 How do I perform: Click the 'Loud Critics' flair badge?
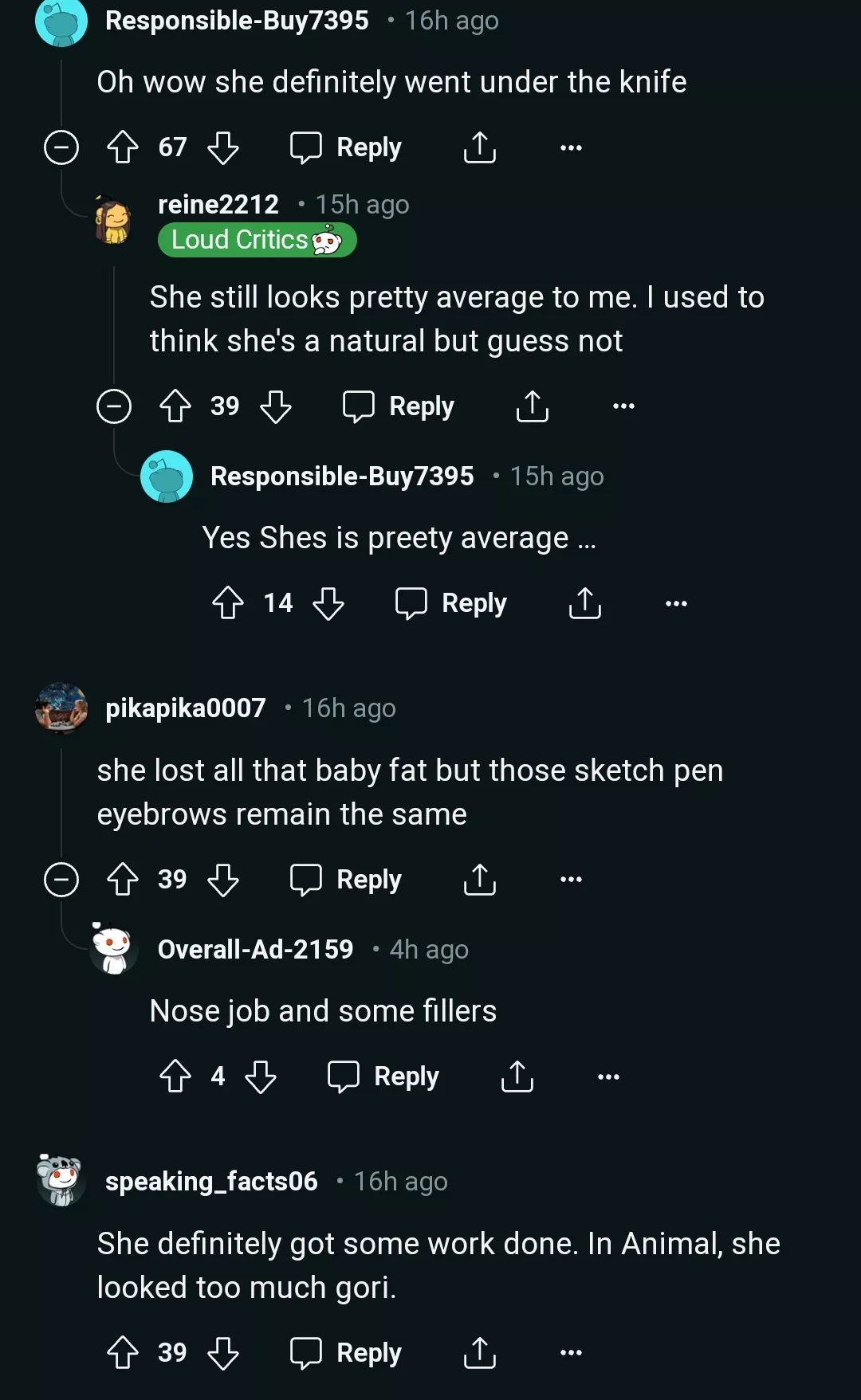(x=257, y=240)
